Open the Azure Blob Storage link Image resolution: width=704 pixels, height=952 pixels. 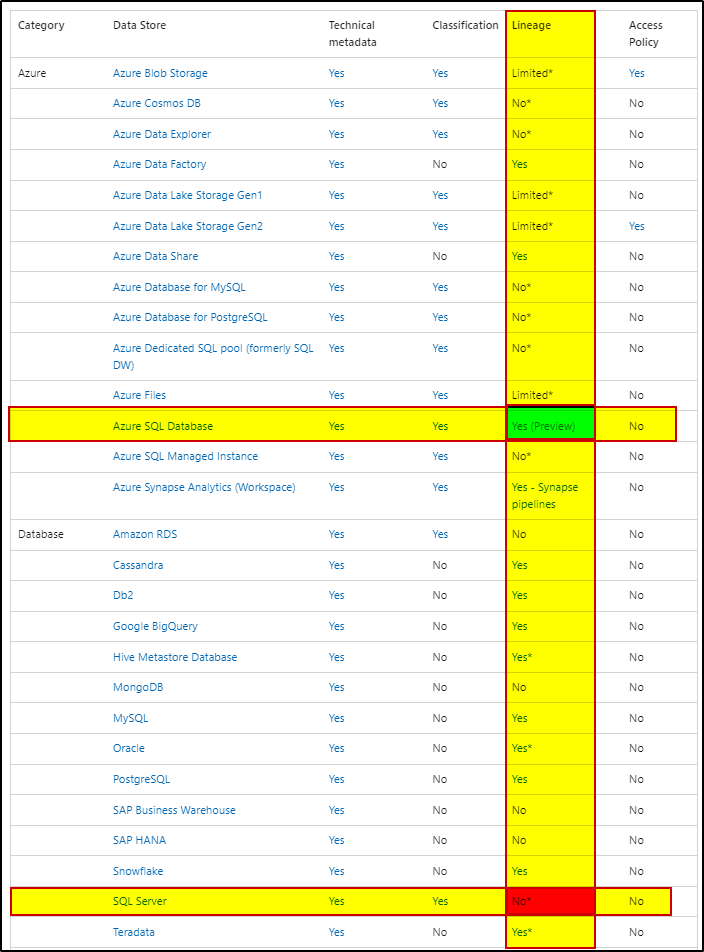(x=160, y=73)
